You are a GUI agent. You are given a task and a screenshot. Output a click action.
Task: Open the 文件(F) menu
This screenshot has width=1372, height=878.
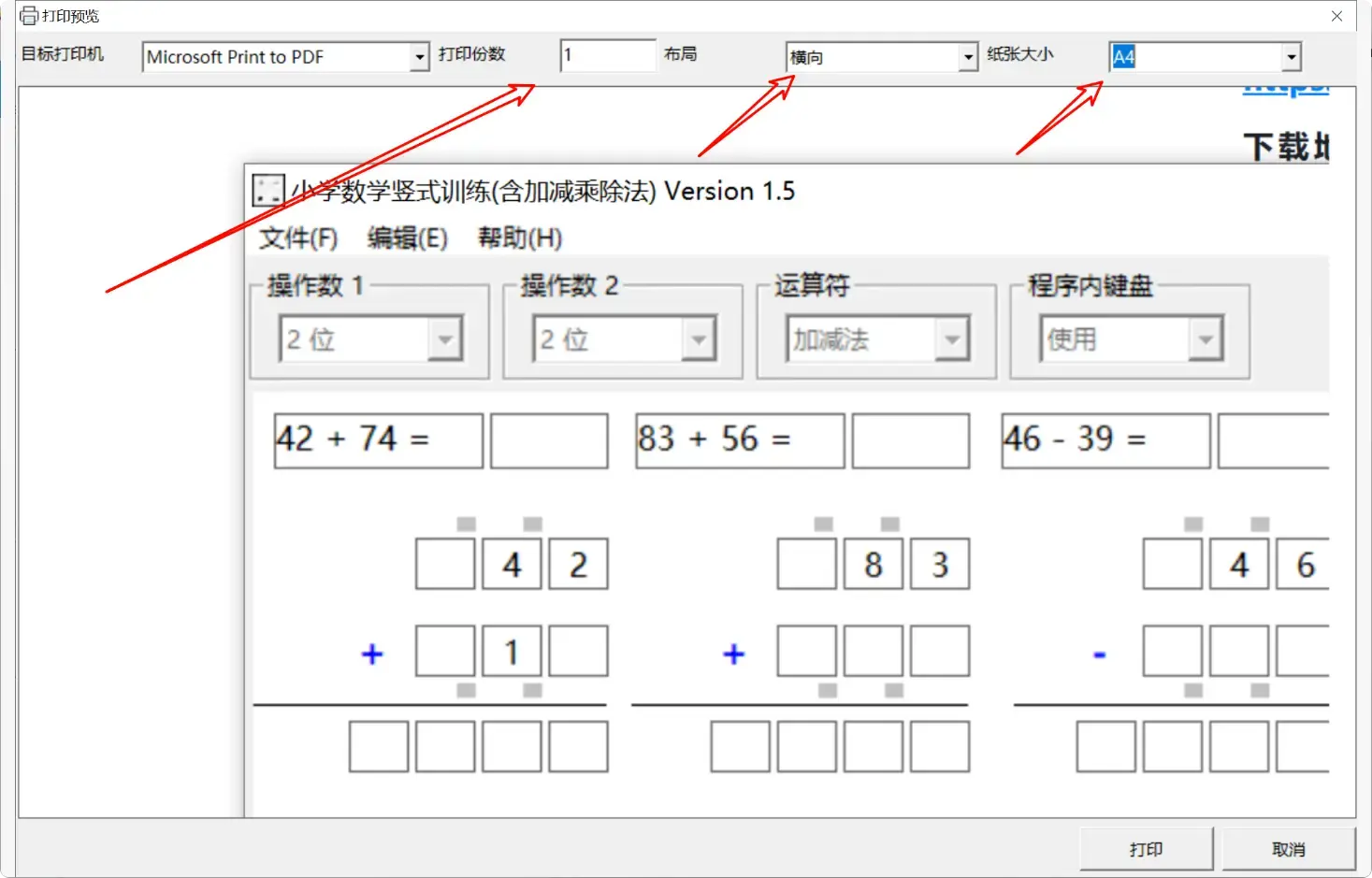pos(298,238)
